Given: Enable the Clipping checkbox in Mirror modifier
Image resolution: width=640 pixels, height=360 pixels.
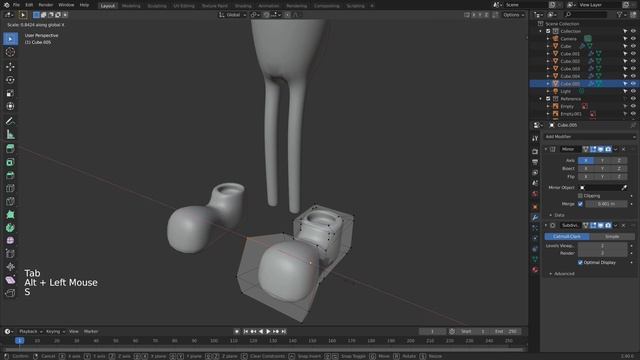Looking at the screenshot, I should [x=580, y=196].
